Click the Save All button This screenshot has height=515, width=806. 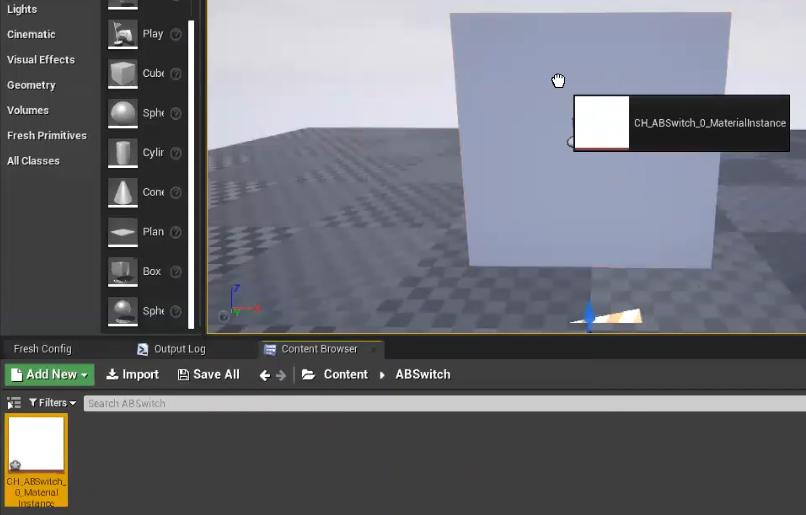[x=208, y=374]
